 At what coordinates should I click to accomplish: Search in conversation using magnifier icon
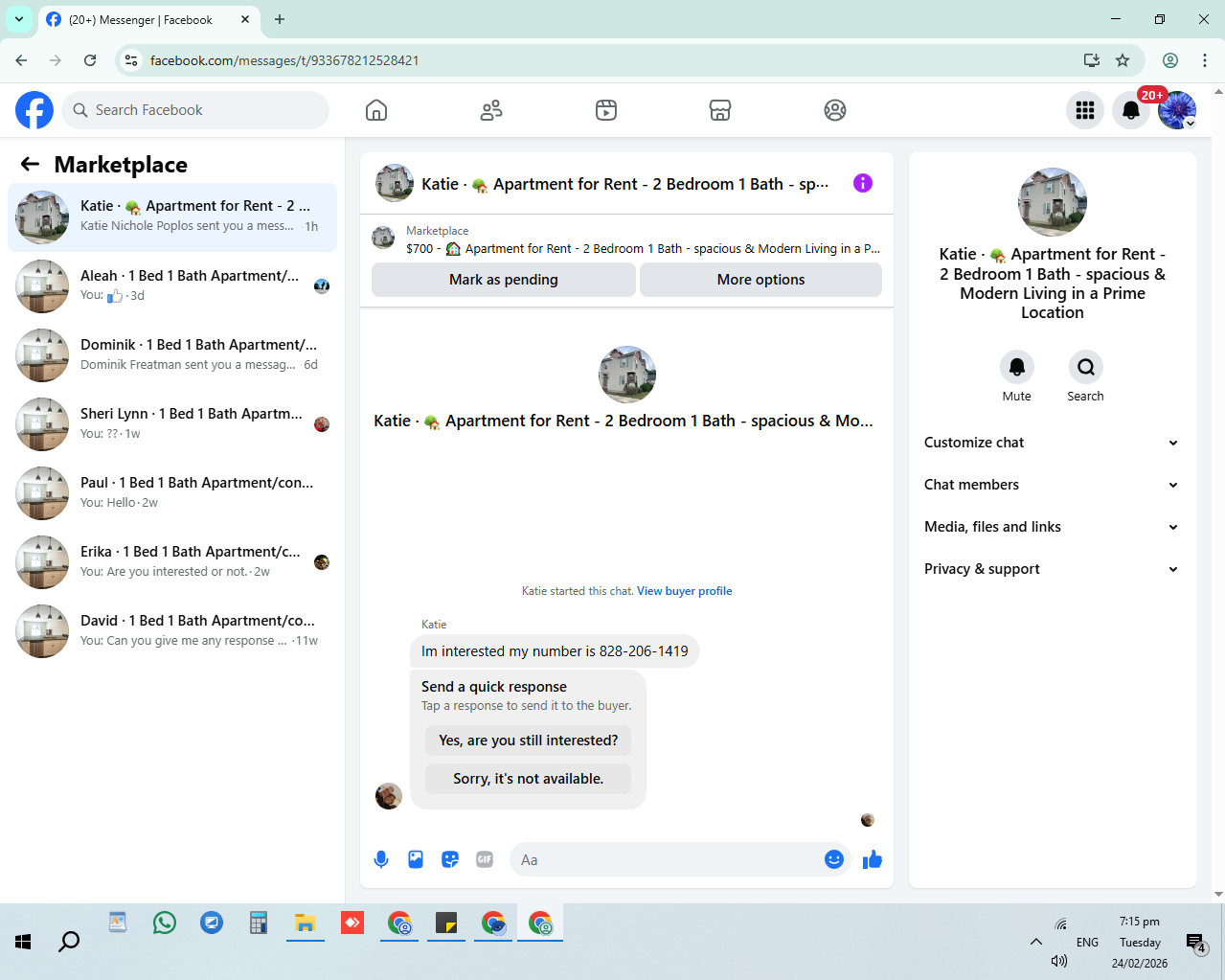pos(1086,367)
